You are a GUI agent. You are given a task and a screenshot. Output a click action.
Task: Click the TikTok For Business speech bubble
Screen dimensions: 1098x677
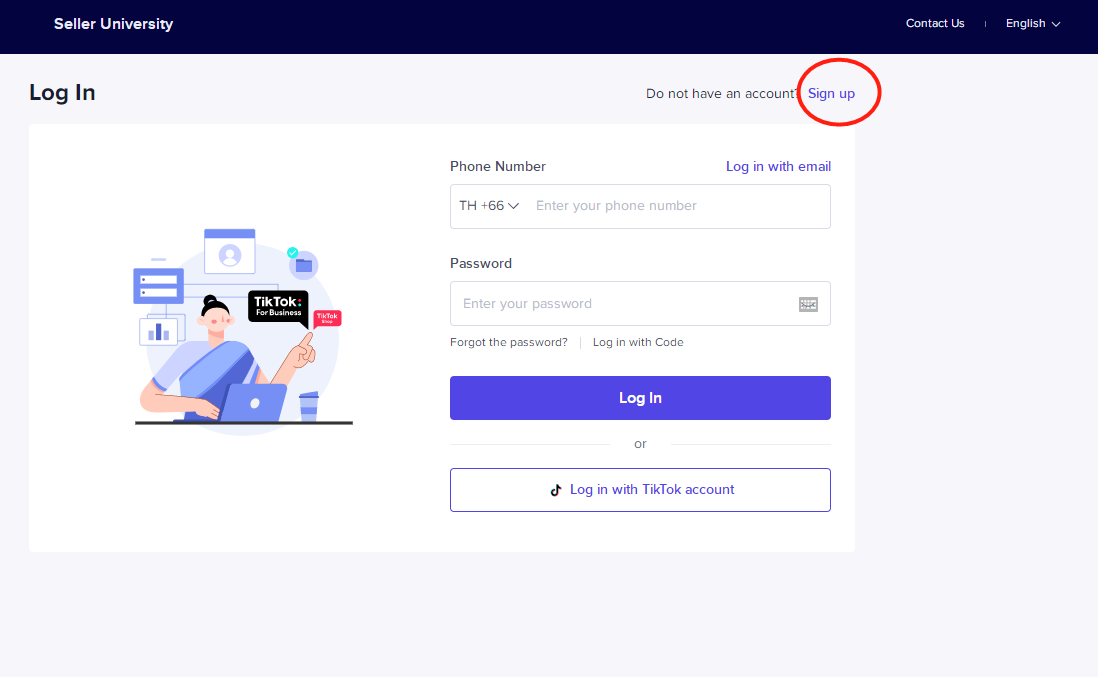click(x=278, y=307)
